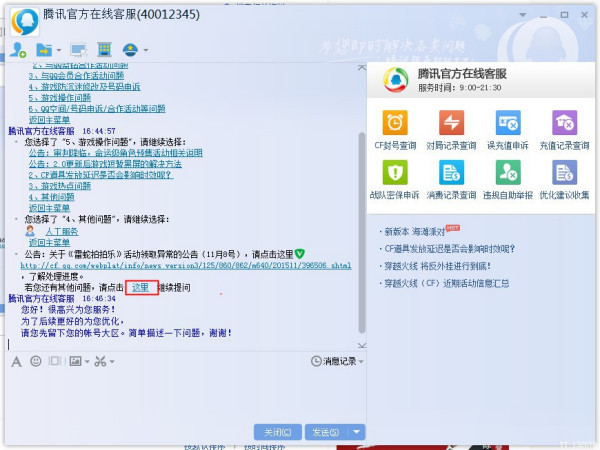
Task: Click link 3、游戏热点问题
Action: click(x=60, y=186)
